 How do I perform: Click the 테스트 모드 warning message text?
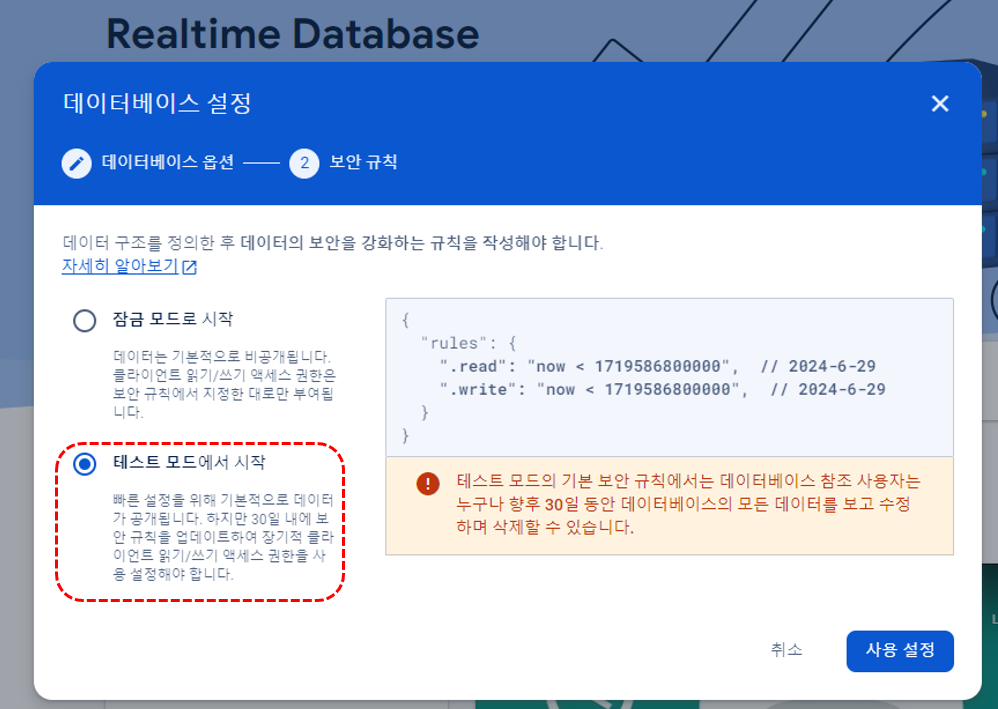tap(688, 504)
